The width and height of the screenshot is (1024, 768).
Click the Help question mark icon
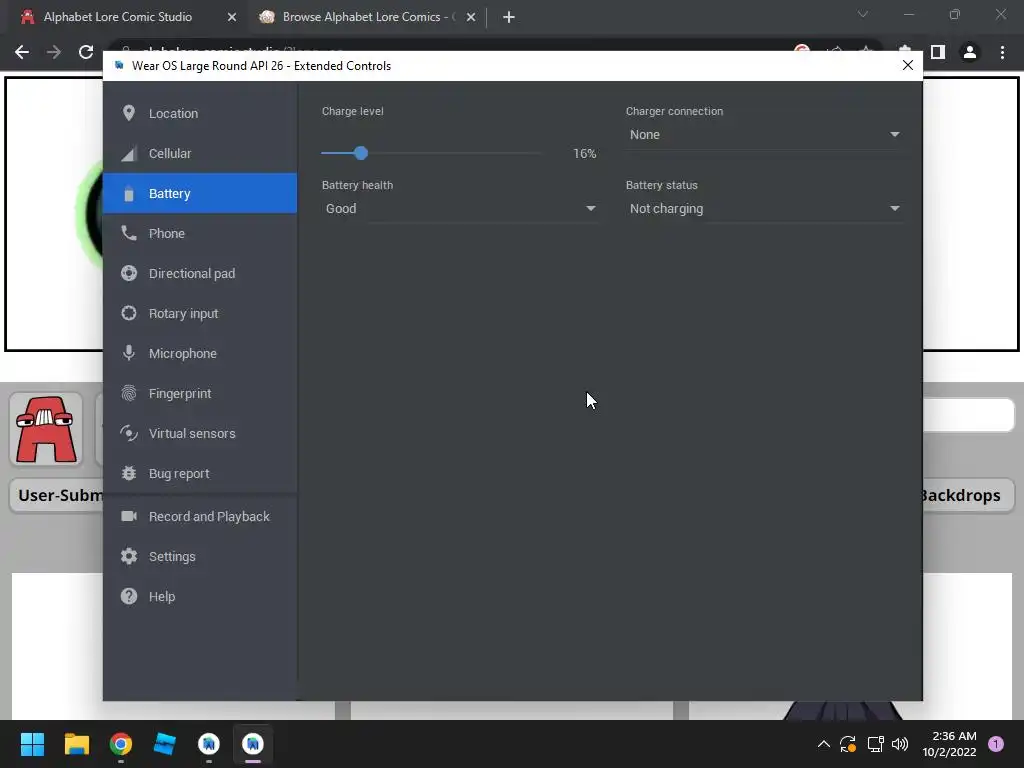click(129, 596)
